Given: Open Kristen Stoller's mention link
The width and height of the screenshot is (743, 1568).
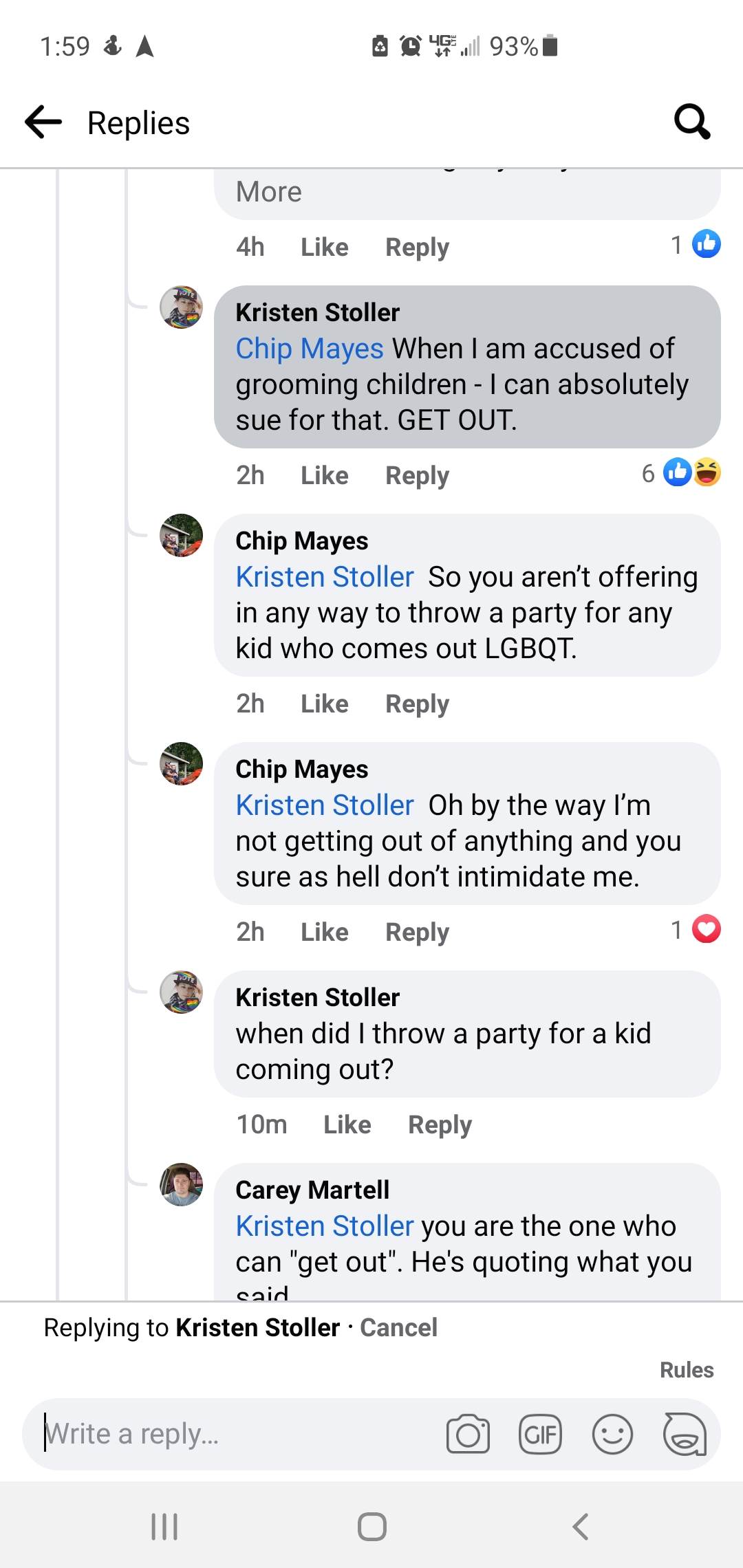Looking at the screenshot, I should [x=324, y=577].
